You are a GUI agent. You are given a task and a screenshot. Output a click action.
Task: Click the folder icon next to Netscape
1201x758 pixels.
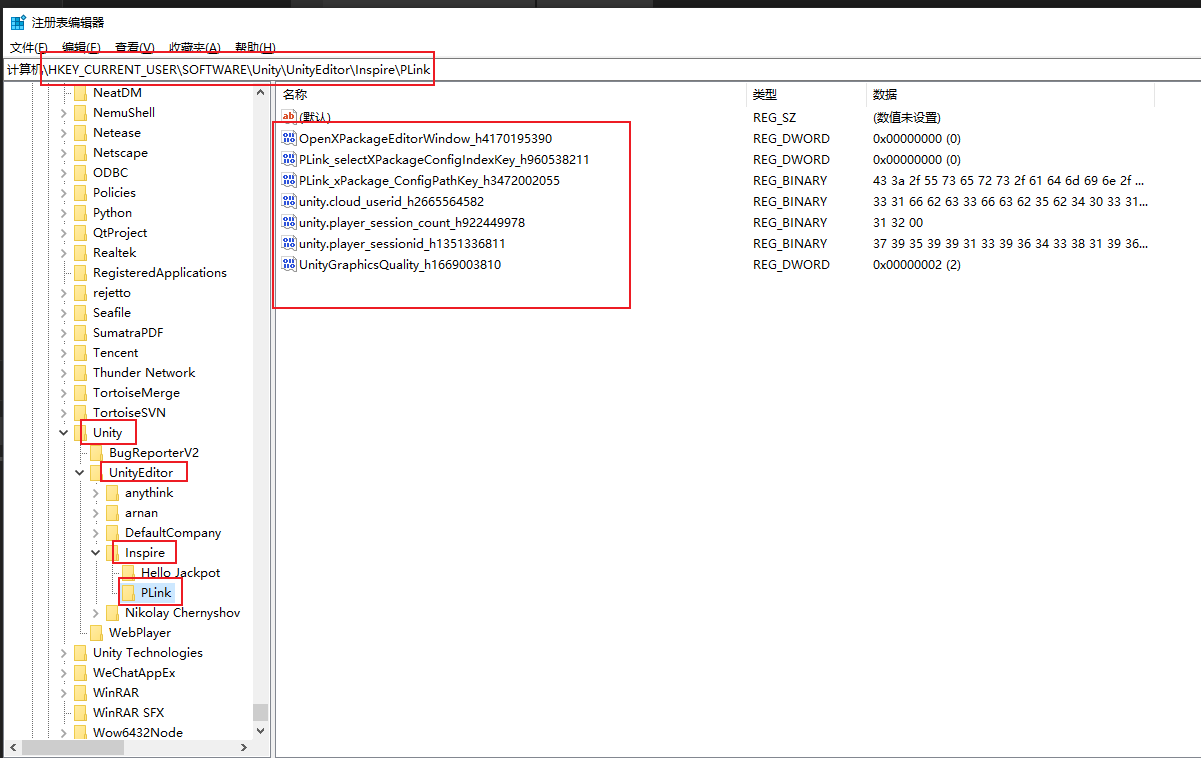pyautogui.click(x=80, y=153)
